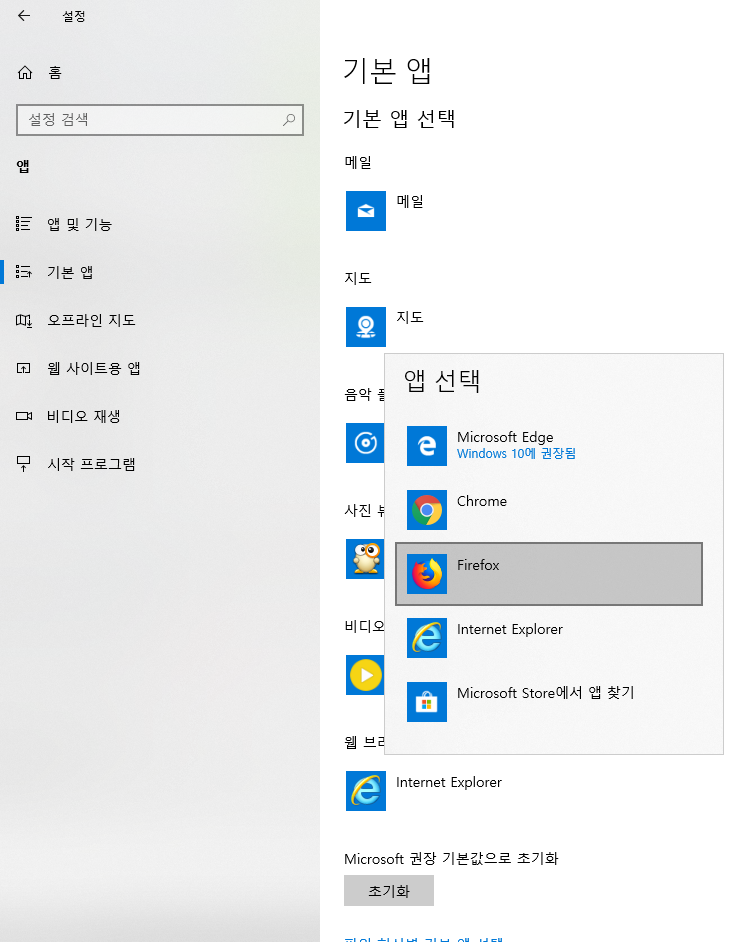Click '앱 선택' popup heading
Image resolution: width=734 pixels, height=942 pixels.
[x=441, y=381]
